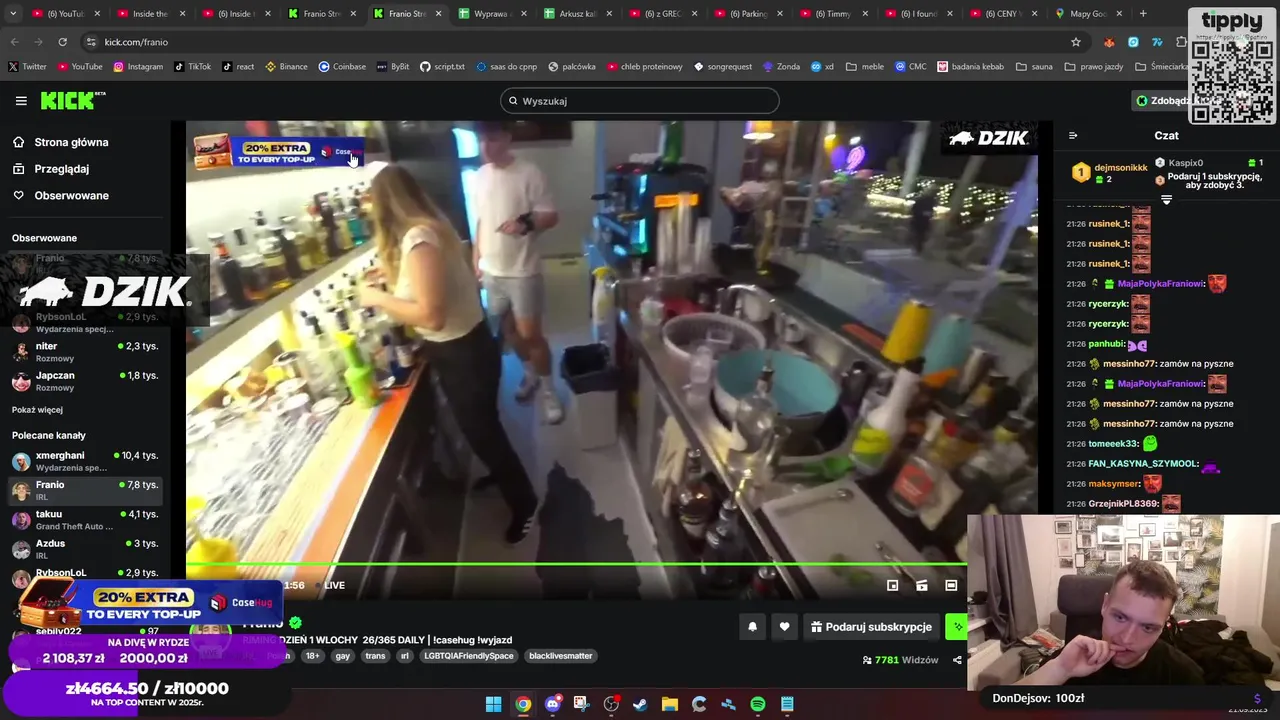Open niter channel in the sidebar
The height and width of the screenshot is (720, 1280).
(85, 352)
